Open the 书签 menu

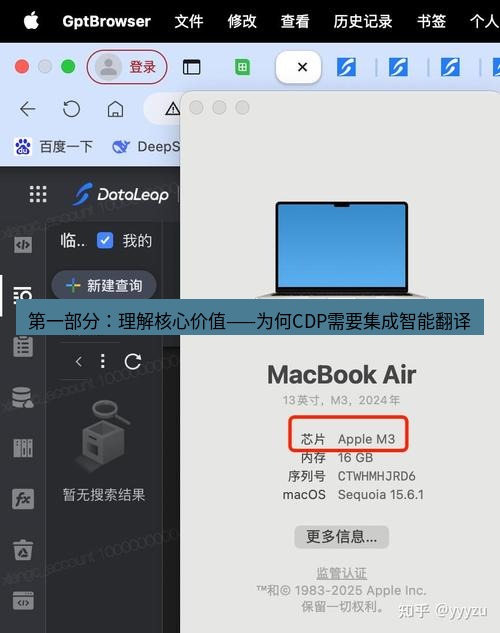coord(431,21)
